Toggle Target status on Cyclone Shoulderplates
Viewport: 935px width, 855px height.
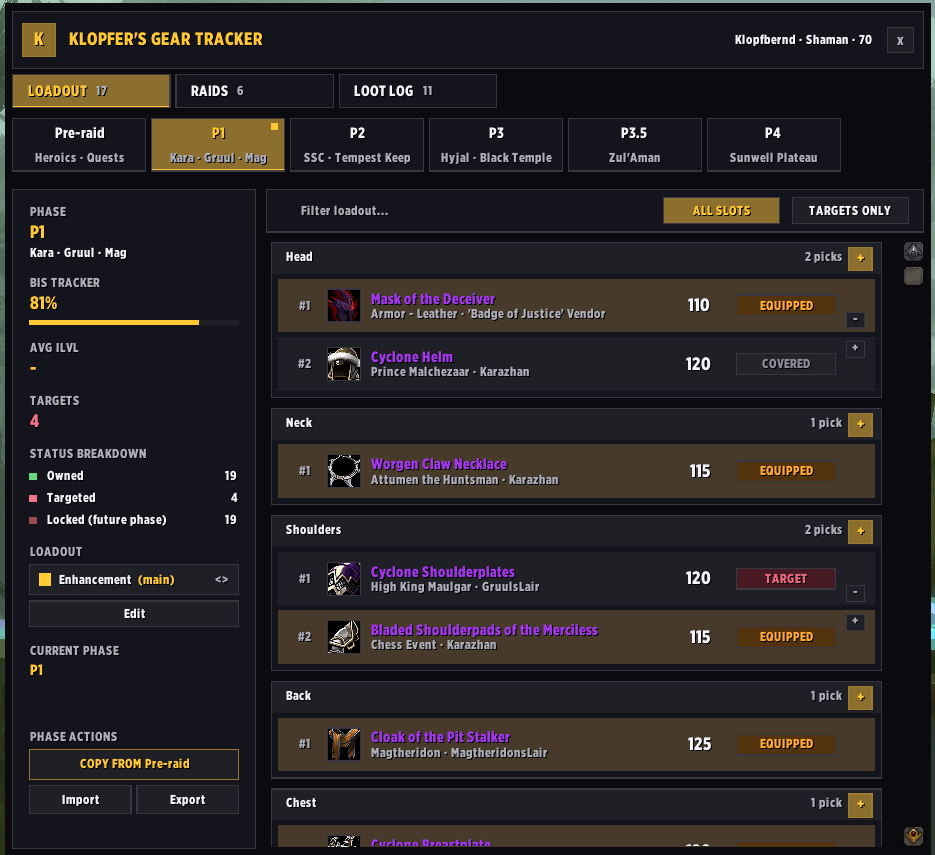(786, 578)
